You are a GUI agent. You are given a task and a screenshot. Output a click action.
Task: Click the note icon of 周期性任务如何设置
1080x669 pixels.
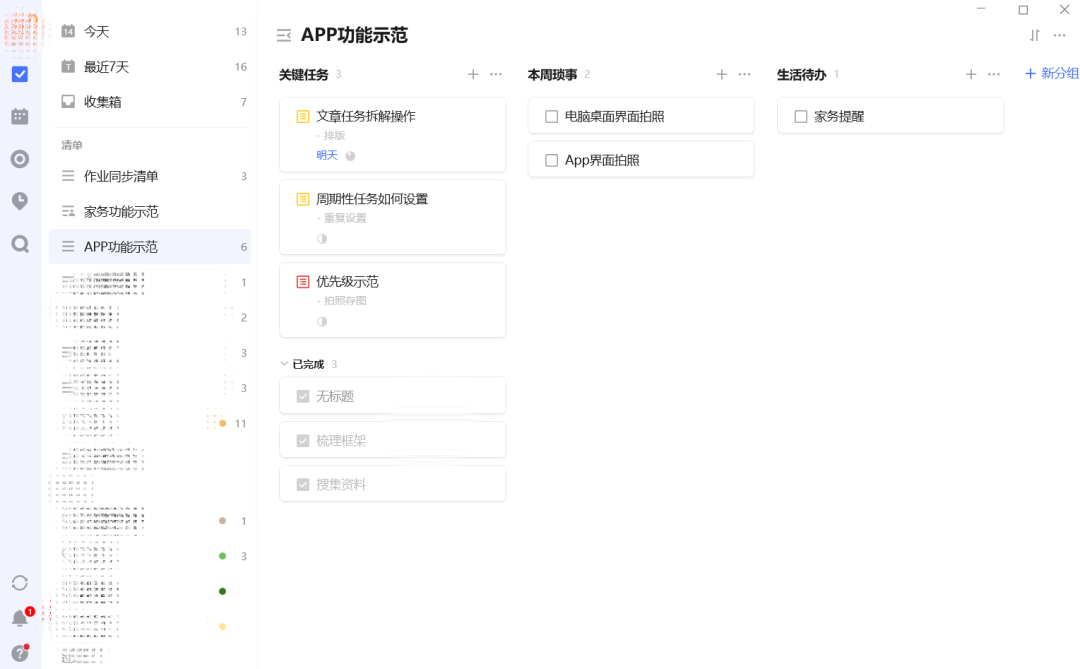[x=302, y=199]
